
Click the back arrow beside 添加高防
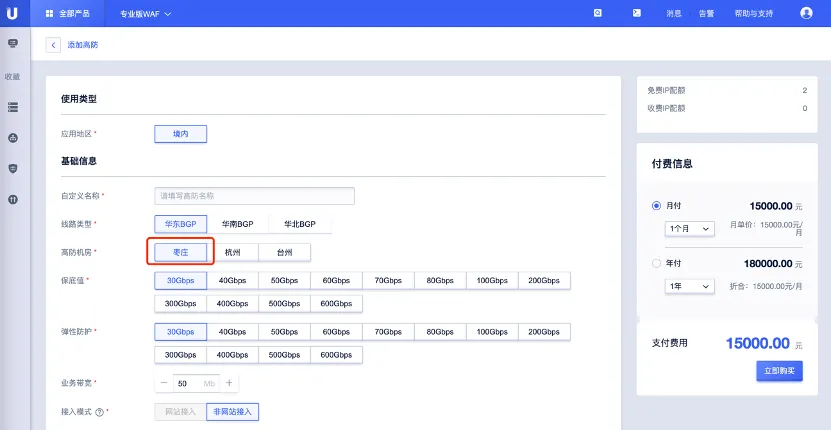tap(53, 45)
